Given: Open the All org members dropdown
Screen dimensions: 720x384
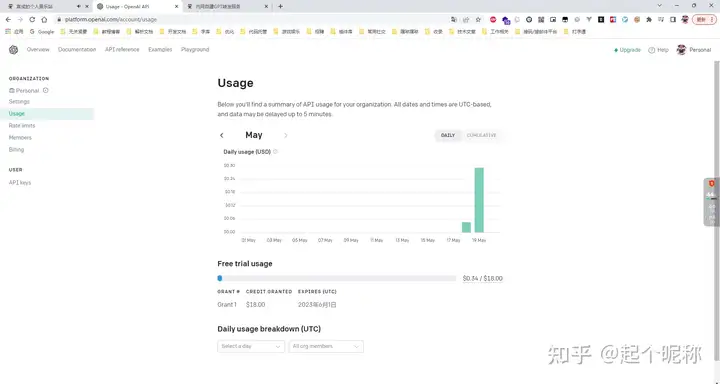Looking at the screenshot, I should 326,346.
